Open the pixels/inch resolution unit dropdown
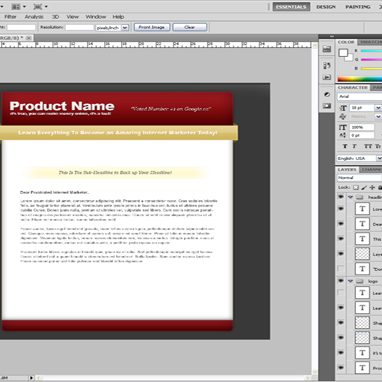 coord(125,28)
